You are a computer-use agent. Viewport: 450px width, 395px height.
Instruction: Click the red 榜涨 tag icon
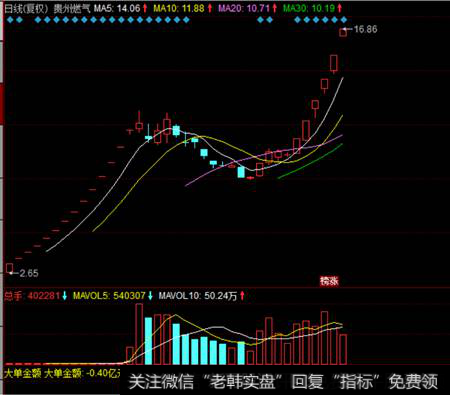click(329, 281)
